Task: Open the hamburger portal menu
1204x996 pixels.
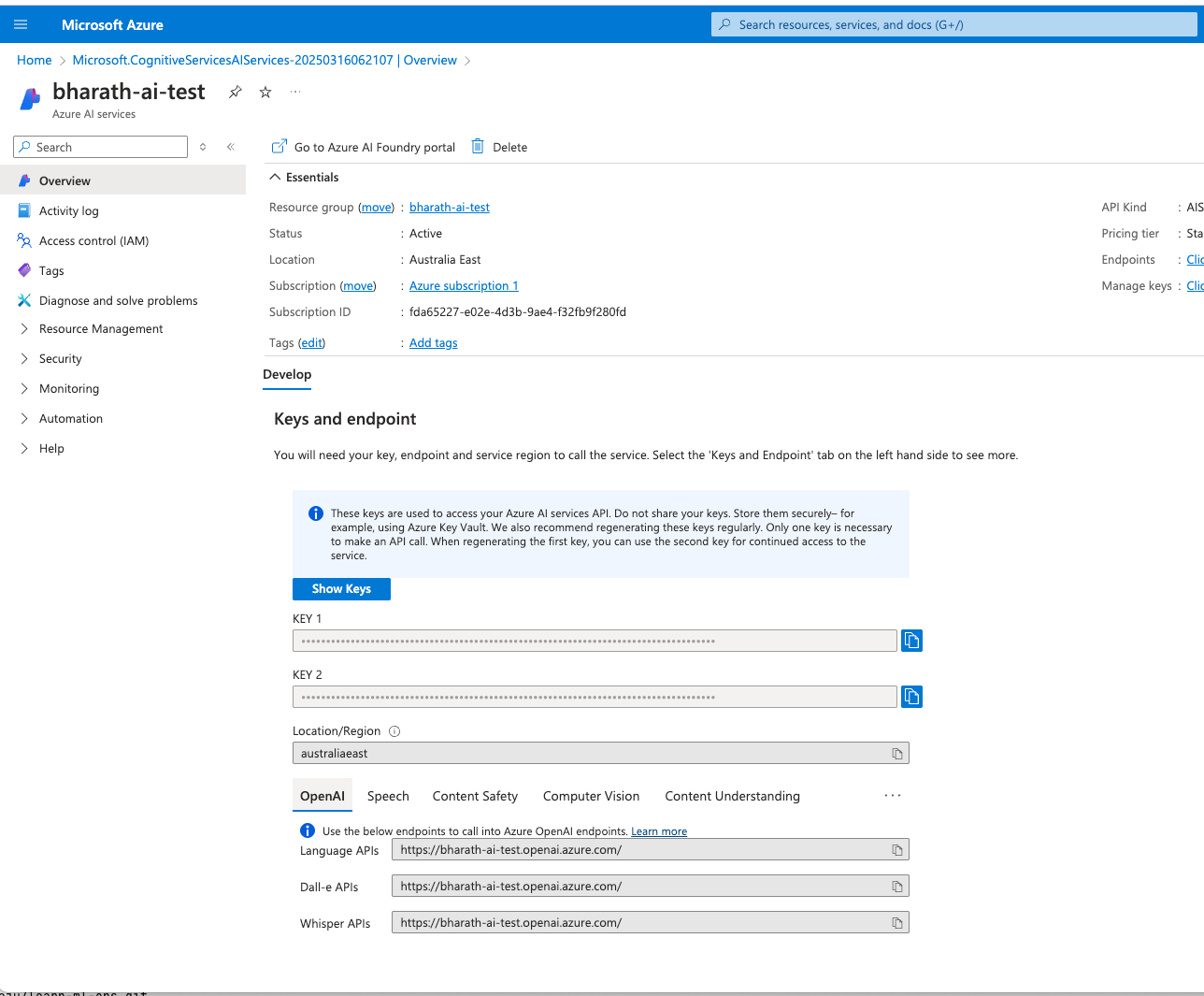Action: point(21,25)
